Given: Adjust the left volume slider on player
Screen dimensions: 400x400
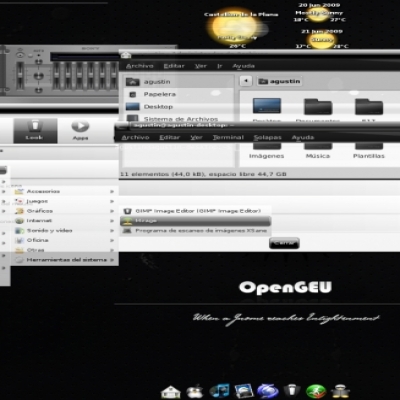Looking at the screenshot, I should pos(20,76).
